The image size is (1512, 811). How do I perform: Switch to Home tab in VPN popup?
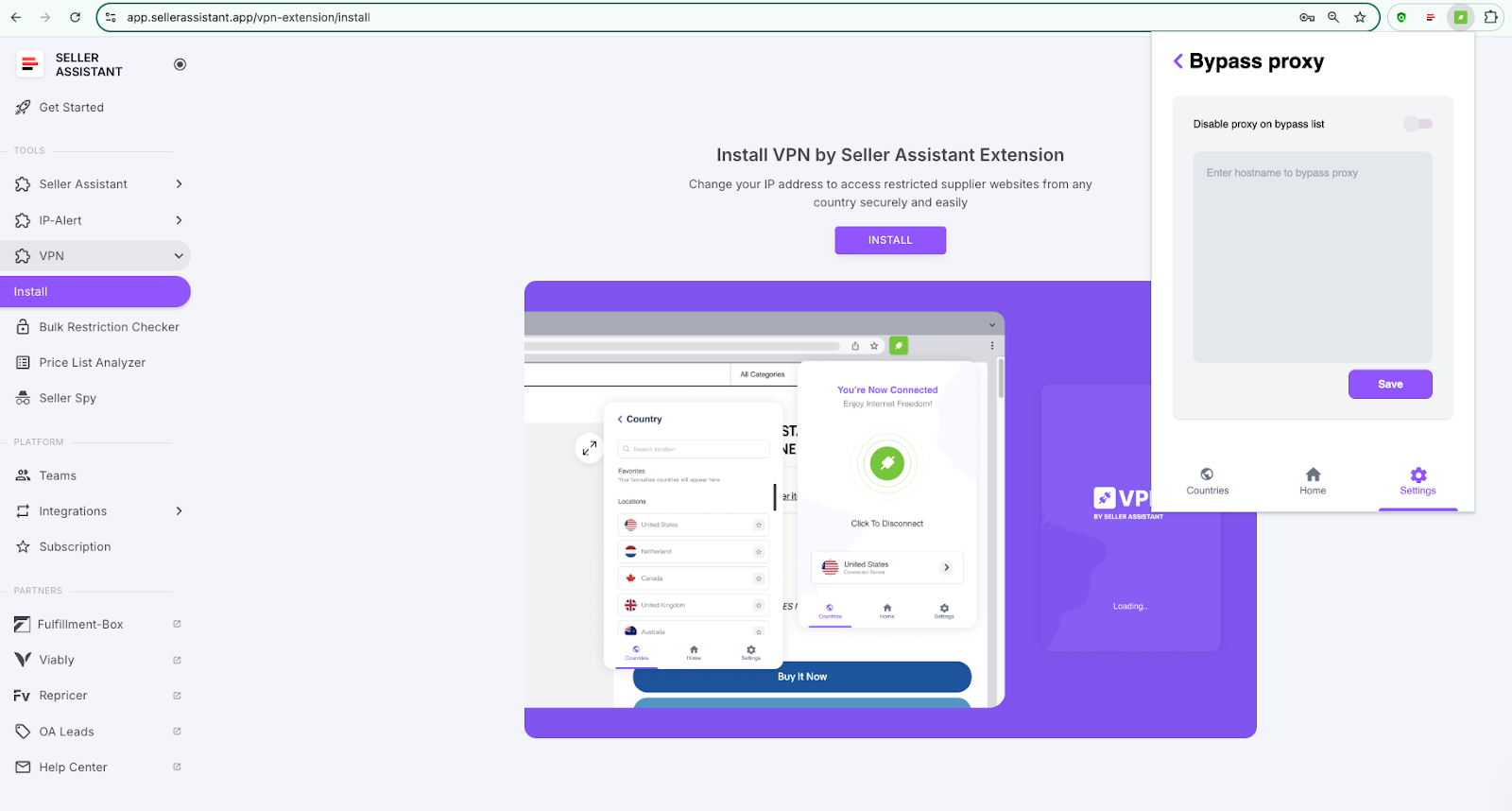tap(1312, 480)
